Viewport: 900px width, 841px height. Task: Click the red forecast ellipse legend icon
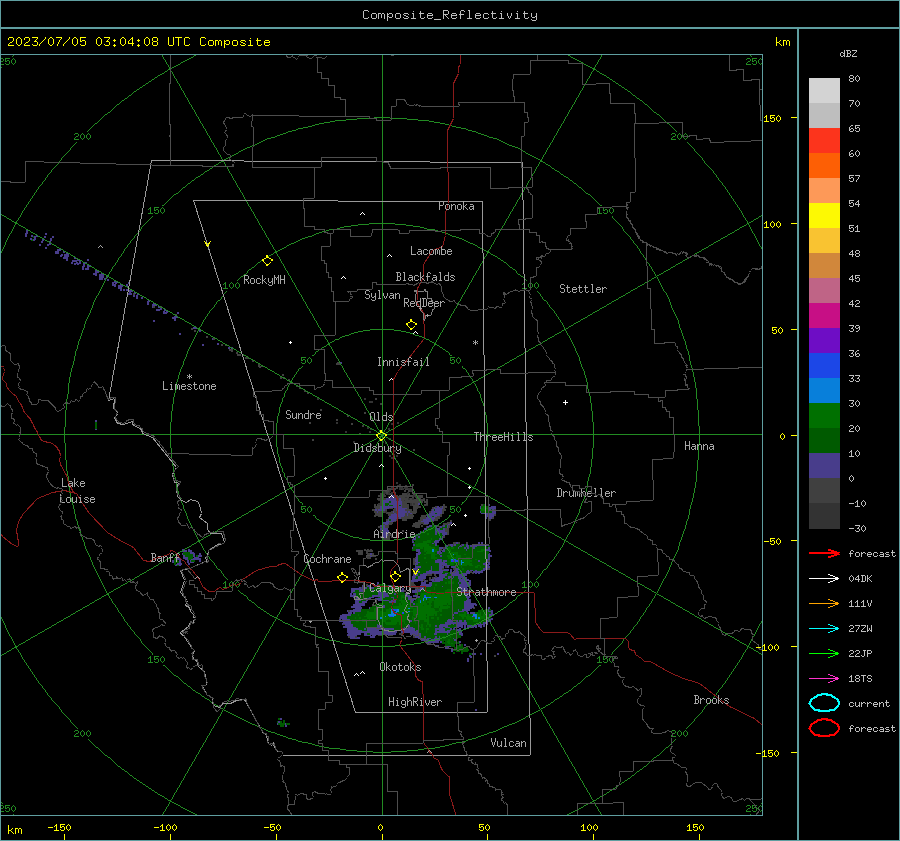[824, 728]
